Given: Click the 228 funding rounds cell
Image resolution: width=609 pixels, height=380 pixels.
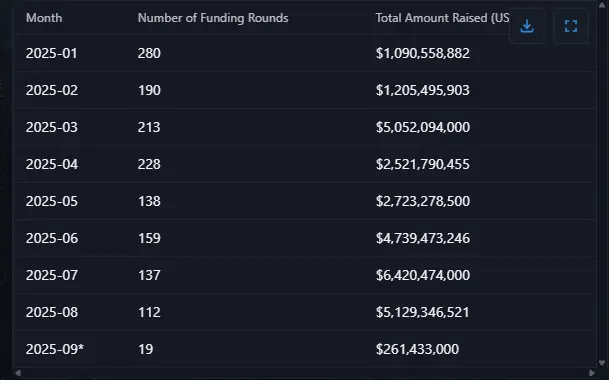Looking at the screenshot, I should pyautogui.click(x=149, y=164).
